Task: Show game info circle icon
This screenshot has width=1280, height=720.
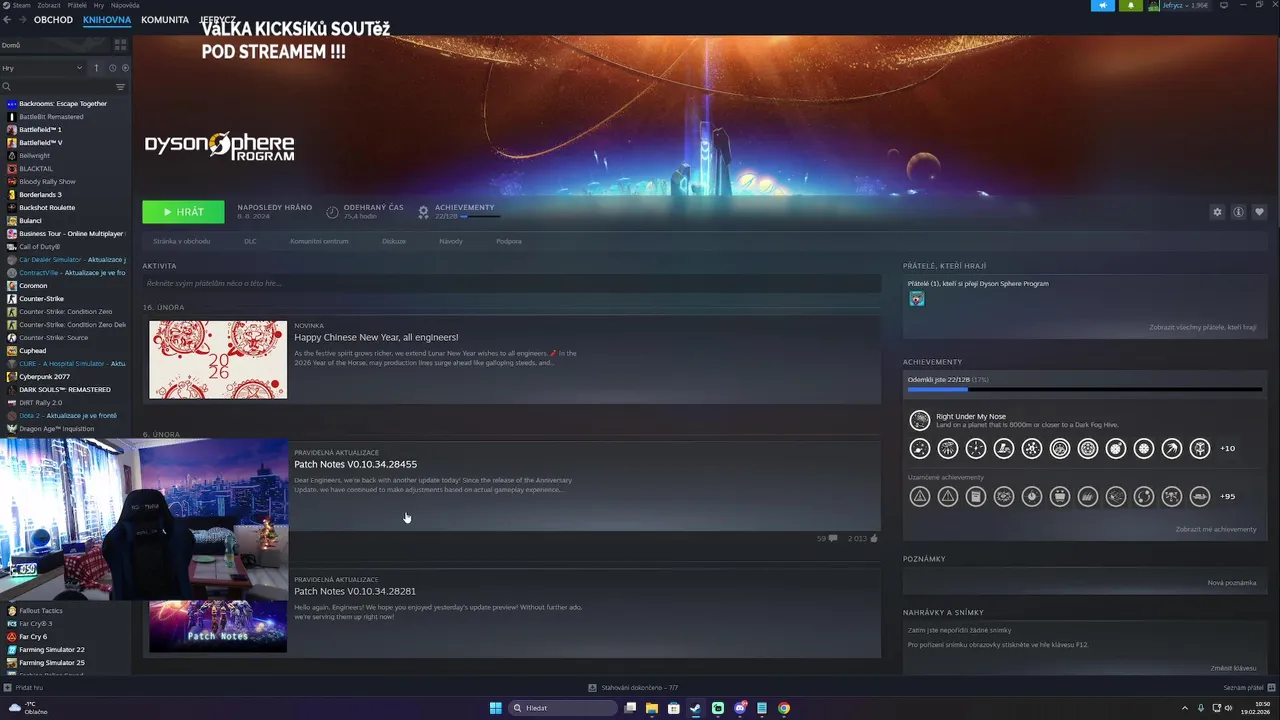Action: pos(1238,212)
